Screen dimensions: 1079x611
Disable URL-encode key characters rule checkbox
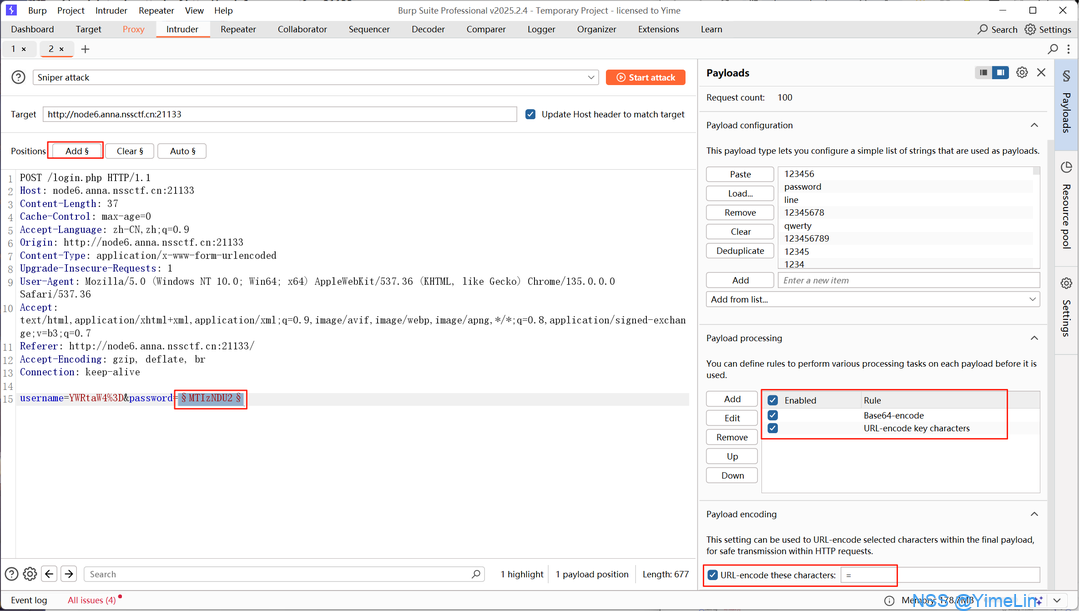773,428
